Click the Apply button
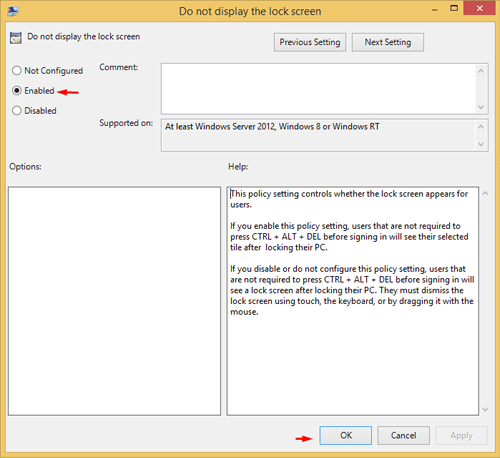Image resolution: width=500 pixels, height=458 pixels. [461, 435]
